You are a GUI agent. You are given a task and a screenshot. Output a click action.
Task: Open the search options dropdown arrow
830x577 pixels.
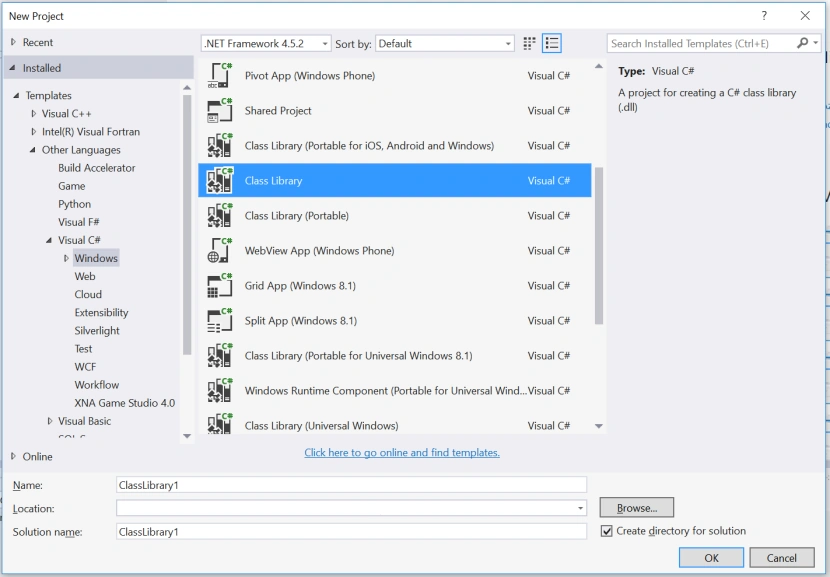[816, 43]
